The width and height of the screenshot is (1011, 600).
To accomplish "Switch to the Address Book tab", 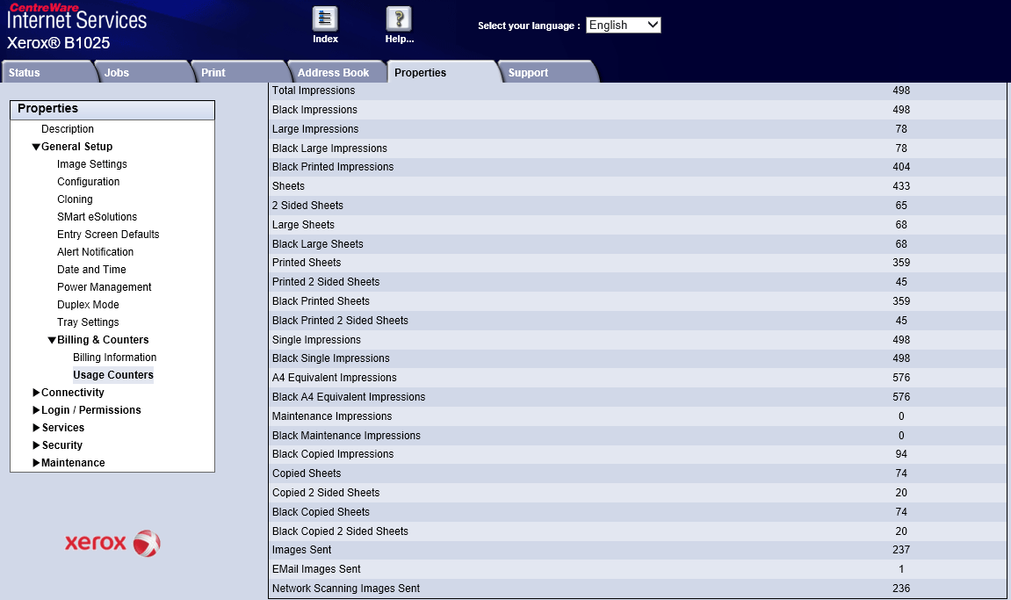I will tap(337, 72).
